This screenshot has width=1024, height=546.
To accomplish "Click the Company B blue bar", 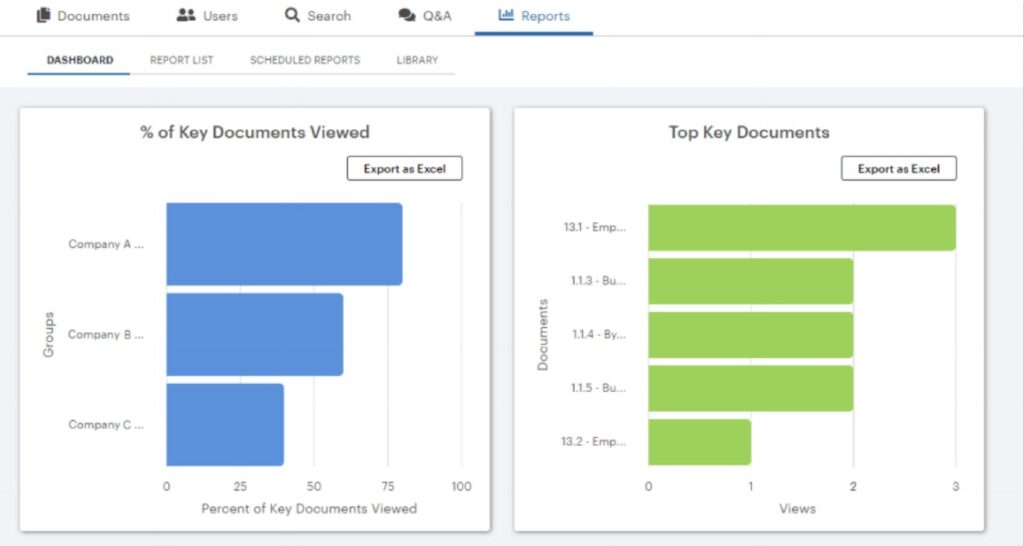I will pyautogui.click(x=255, y=334).
